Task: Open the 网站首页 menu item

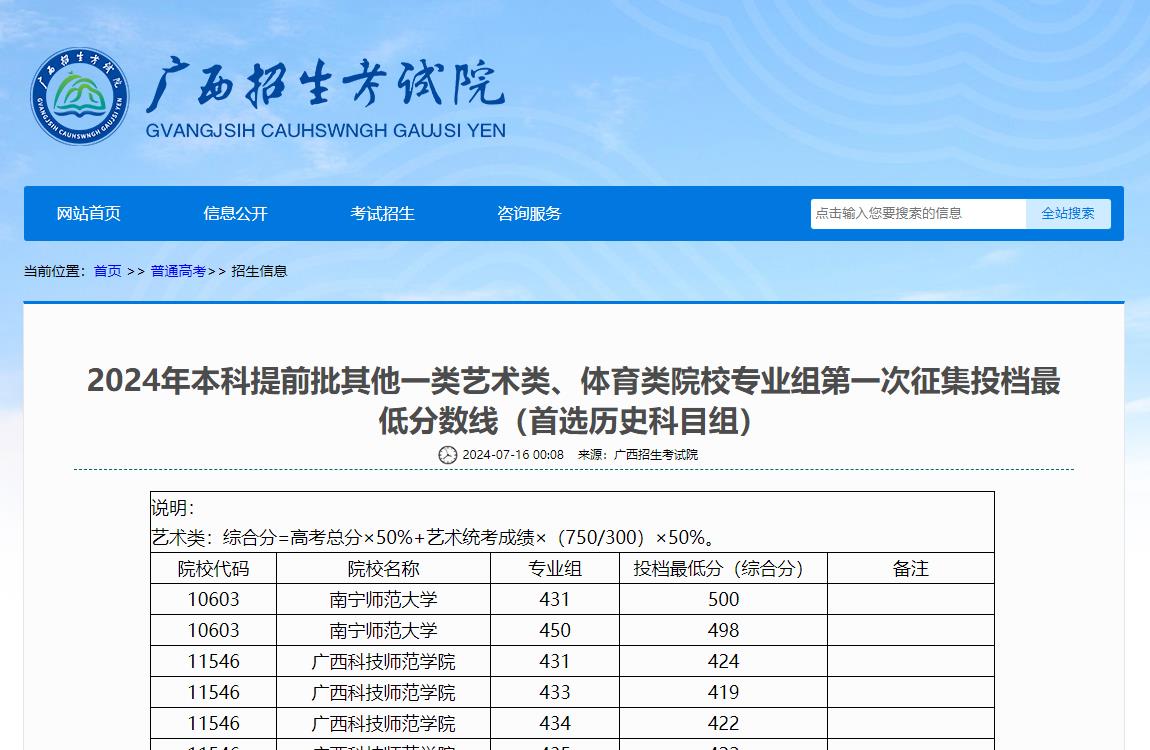Action: [x=90, y=213]
